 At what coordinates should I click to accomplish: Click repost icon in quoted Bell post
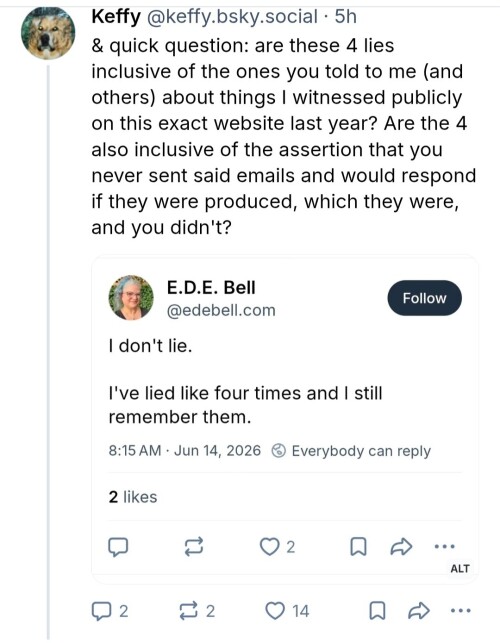pyautogui.click(x=194, y=547)
